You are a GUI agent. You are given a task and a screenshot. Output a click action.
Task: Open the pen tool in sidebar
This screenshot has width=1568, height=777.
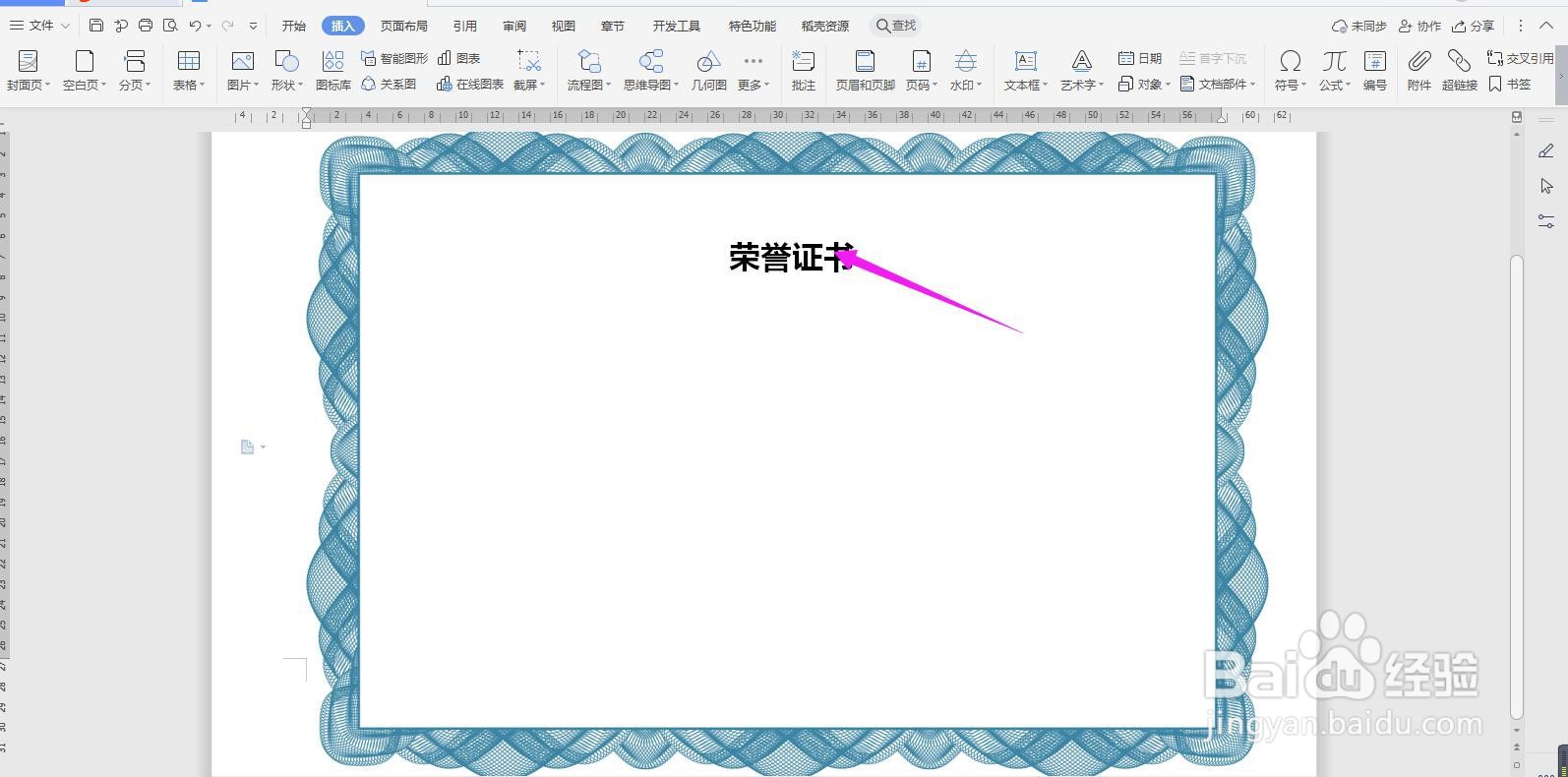1546,150
